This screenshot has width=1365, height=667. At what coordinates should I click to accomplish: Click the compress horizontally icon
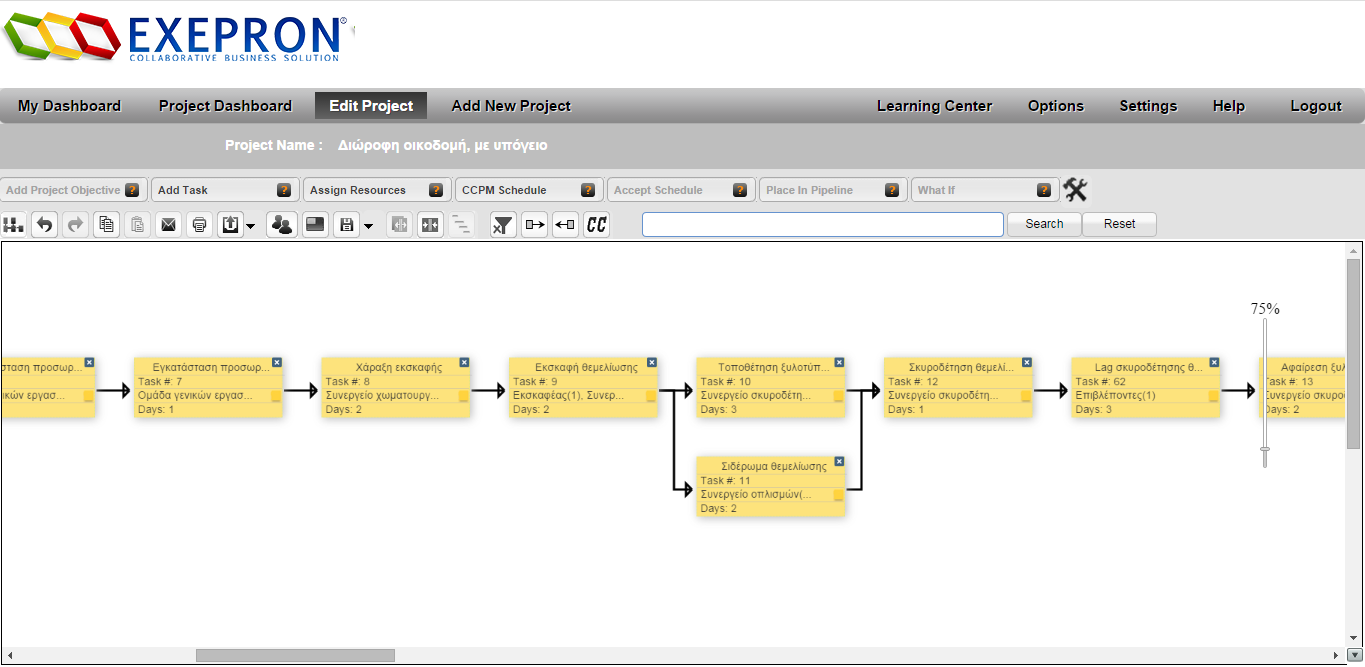430,225
